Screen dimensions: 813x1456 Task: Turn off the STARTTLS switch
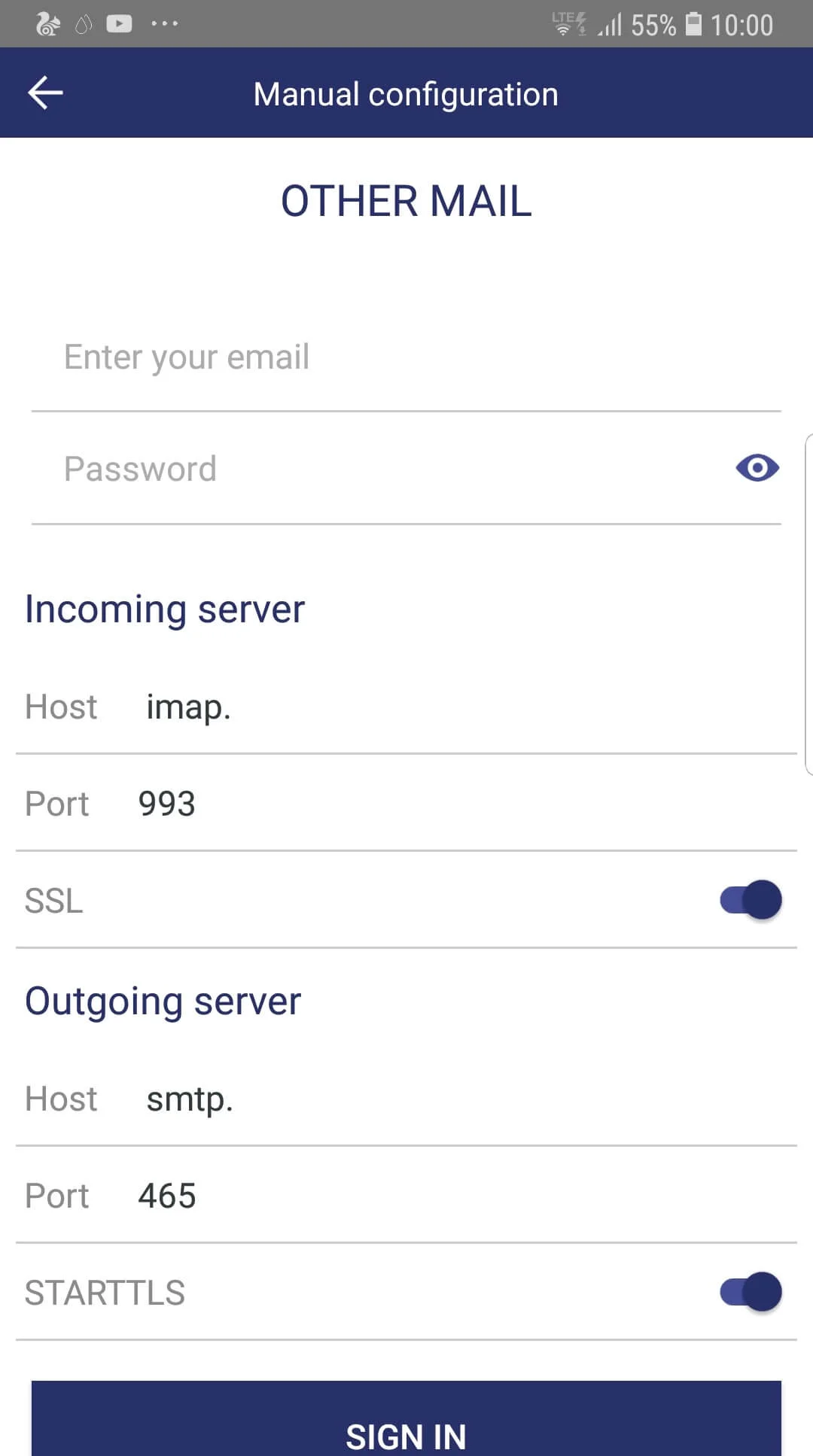click(751, 1292)
